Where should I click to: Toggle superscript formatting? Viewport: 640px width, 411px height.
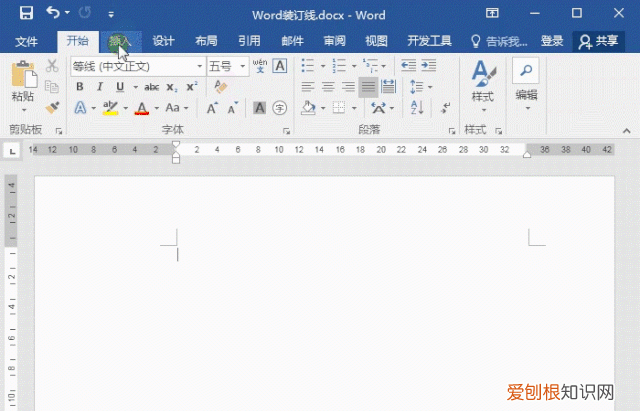(191, 87)
